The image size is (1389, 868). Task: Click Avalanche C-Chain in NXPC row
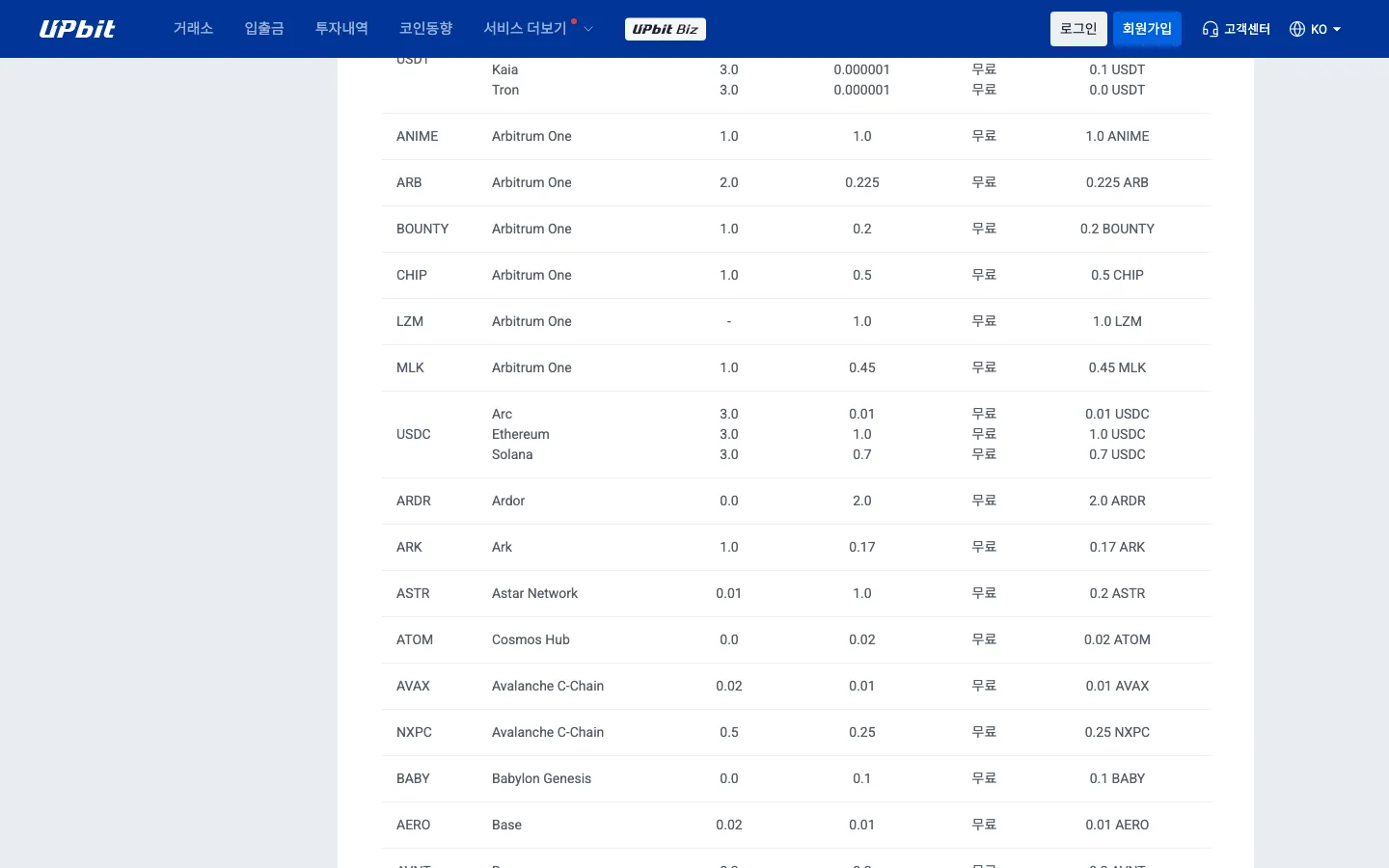pyautogui.click(x=548, y=732)
